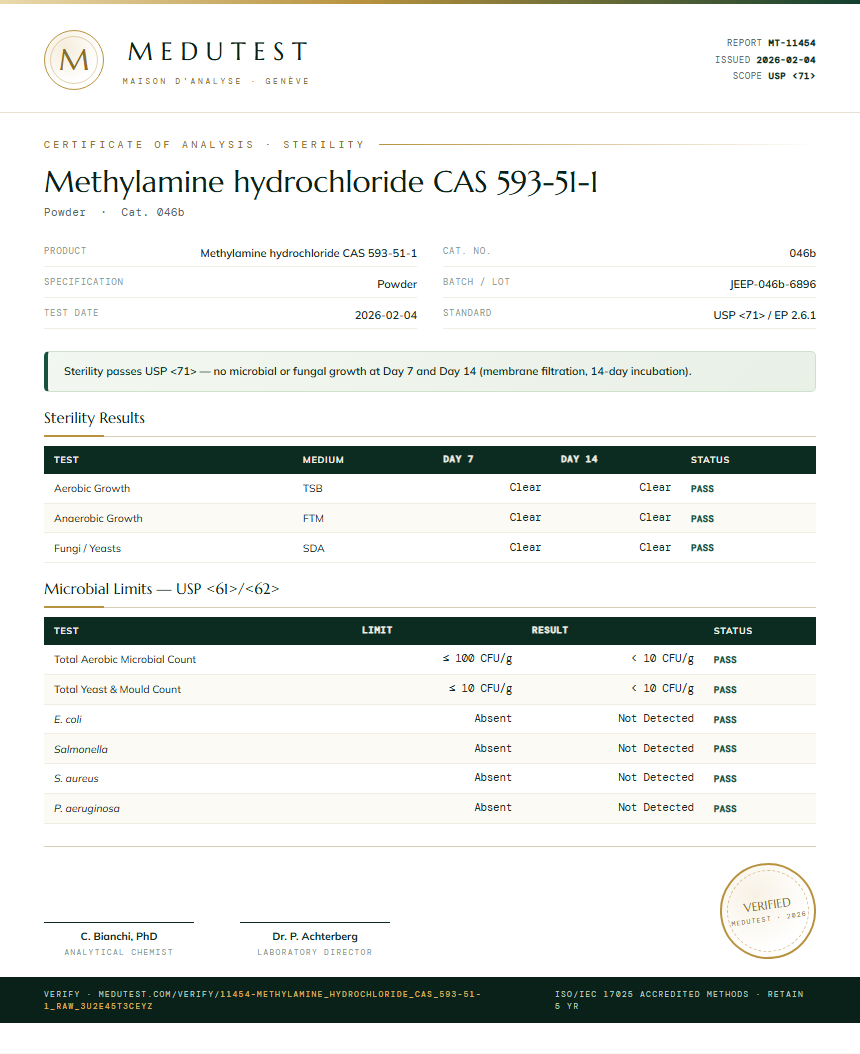The height and width of the screenshot is (1054, 860).
Task: Click the Laboratory Director title
Action: (315, 952)
